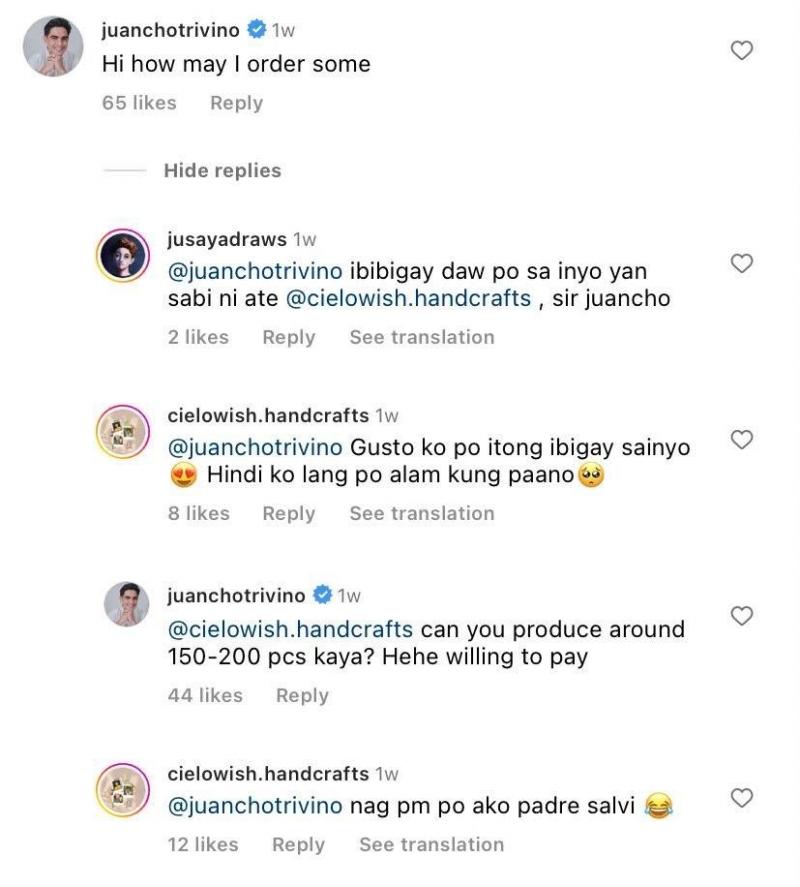Like juanchotrivino's "Hi how may I order some" comment
This screenshot has height=887, width=800.
(741, 50)
